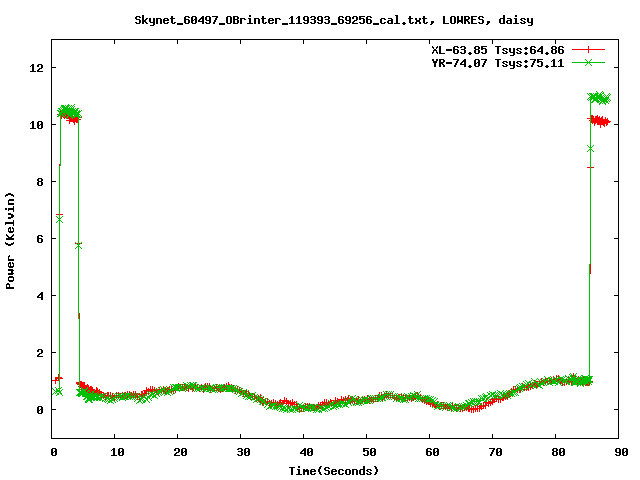Click the x-axis tick label '30'
640x480 pixels.
(x=243, y=452)
